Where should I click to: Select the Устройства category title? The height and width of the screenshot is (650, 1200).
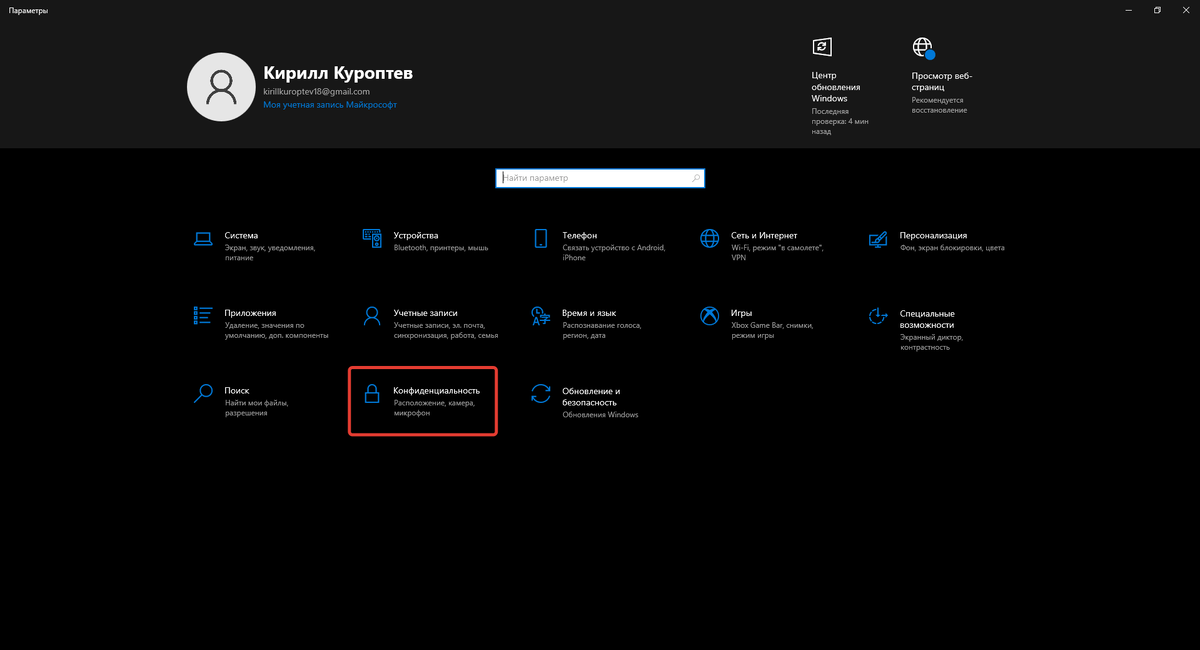tap(416, 235)
